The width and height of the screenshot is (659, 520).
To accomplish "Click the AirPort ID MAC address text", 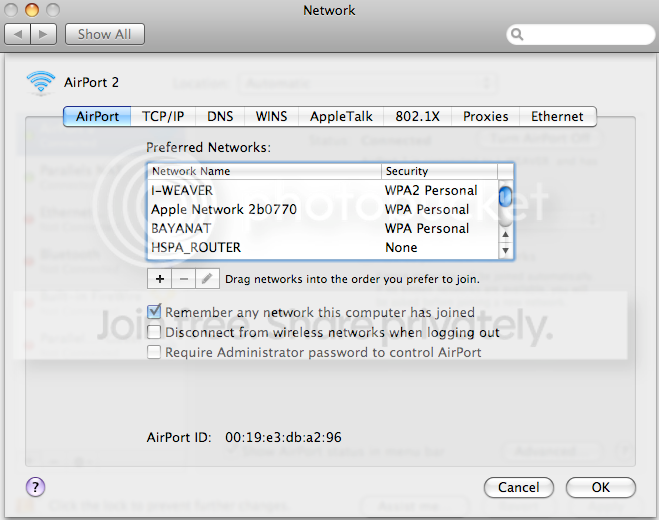I will coord(283,437).
